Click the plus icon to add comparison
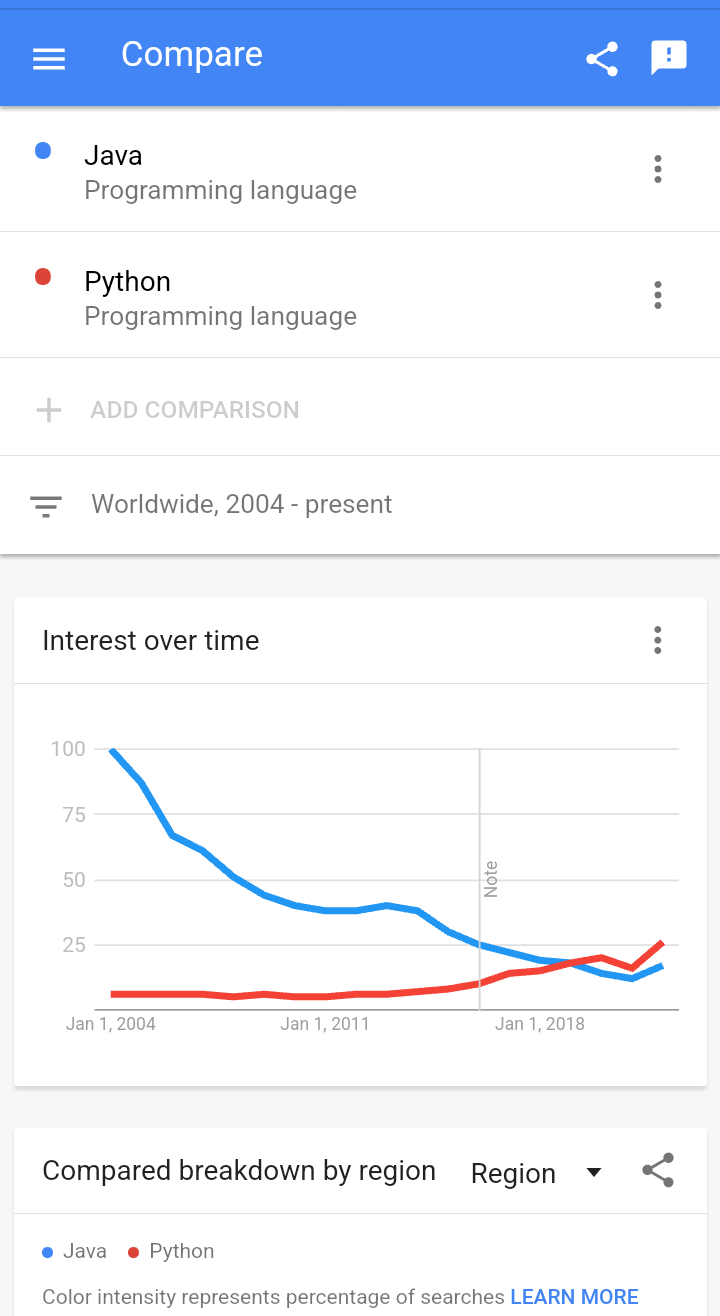Viewport: 720px width, 1316px height. point(49,410)
